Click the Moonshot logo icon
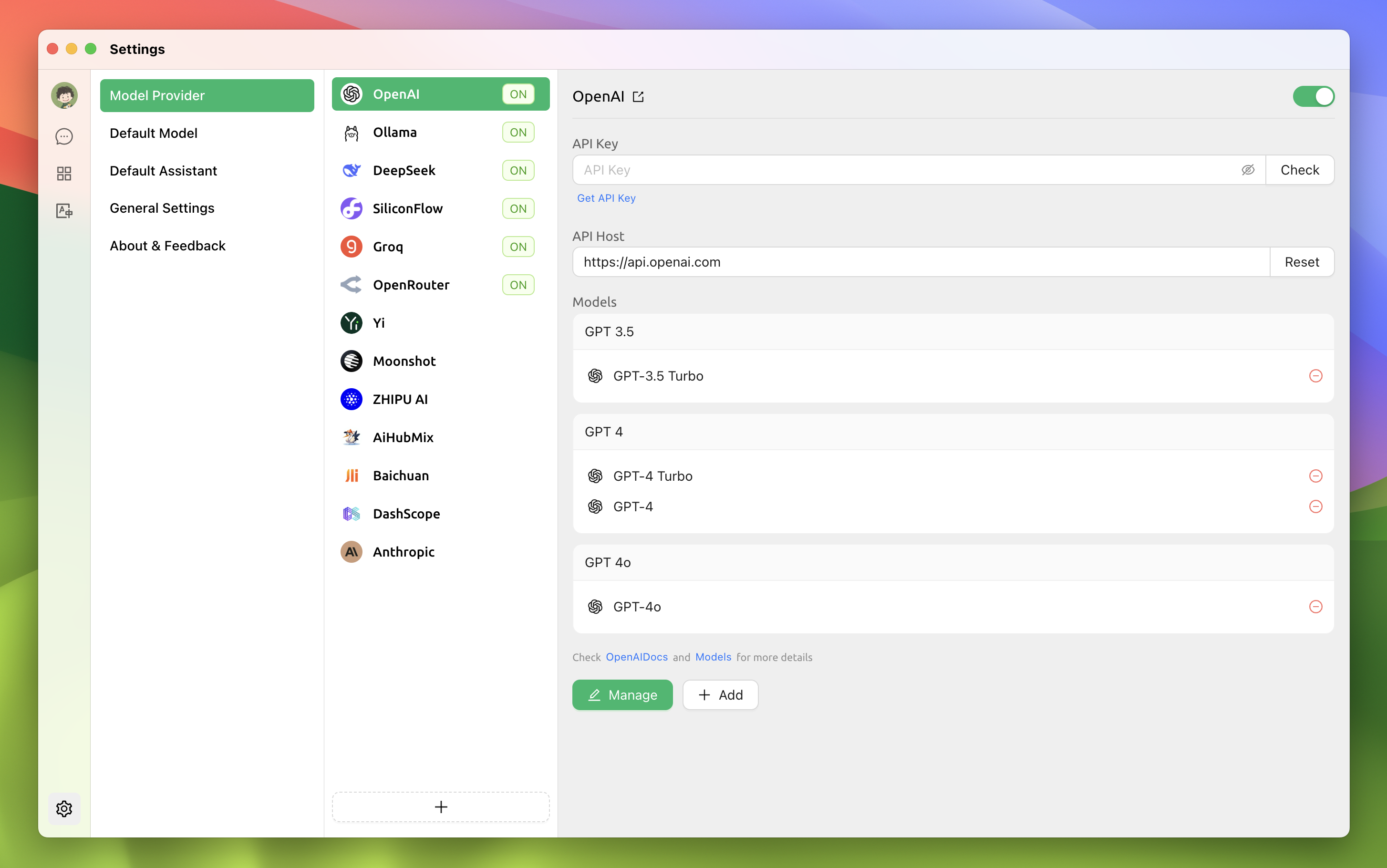Screen dimensions: 1387x868 coord(352,361)
